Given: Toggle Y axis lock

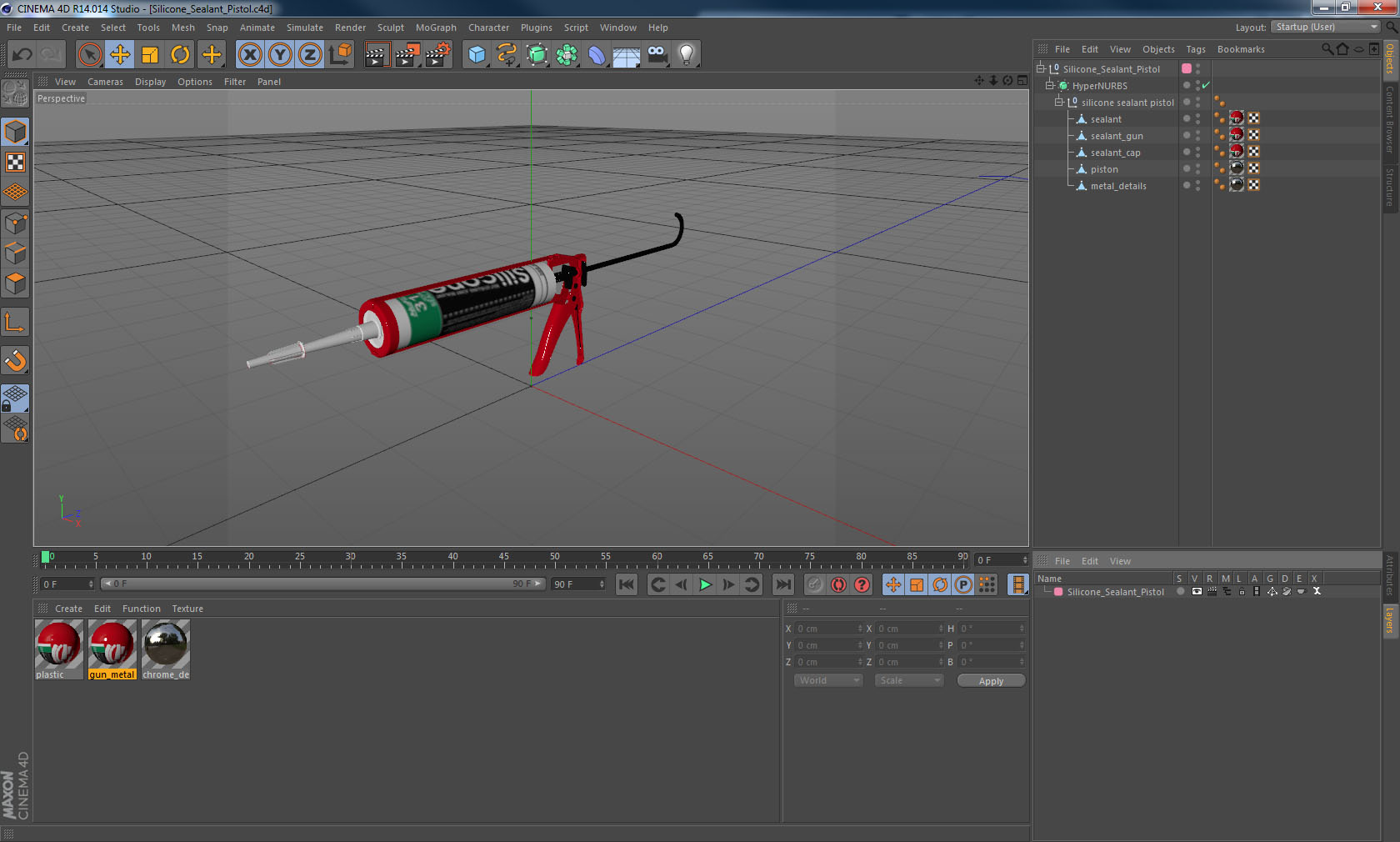Looking at the screenshot, I should point(280,55).
